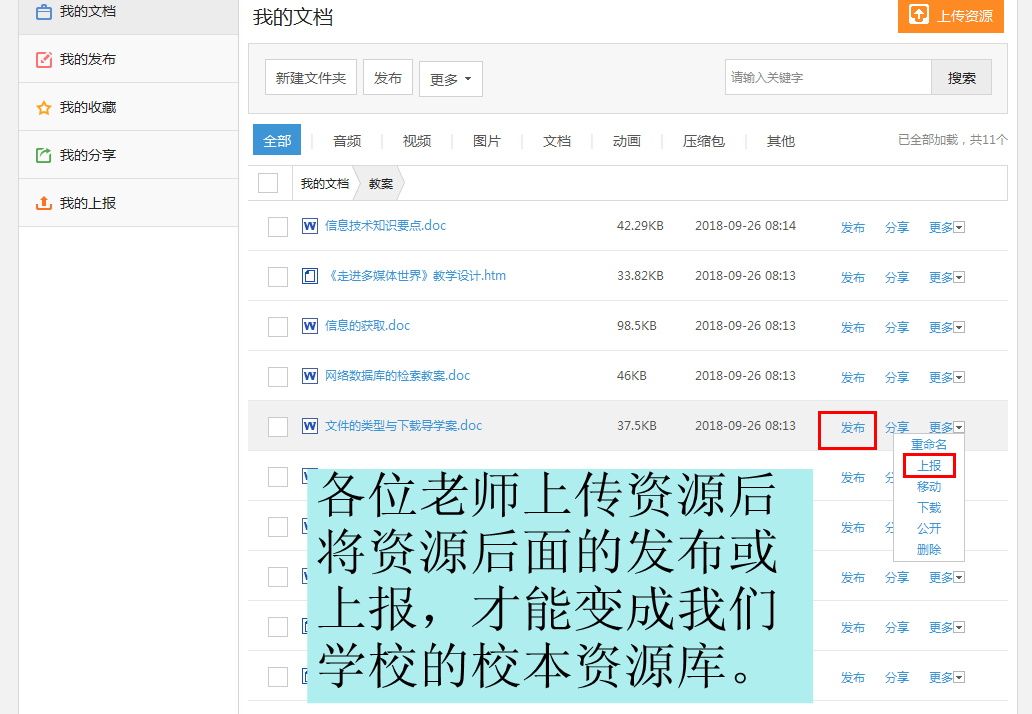
Task: Expand 更多 menu for 信息技术知识要点.doc
Action: tap(945, 227)
